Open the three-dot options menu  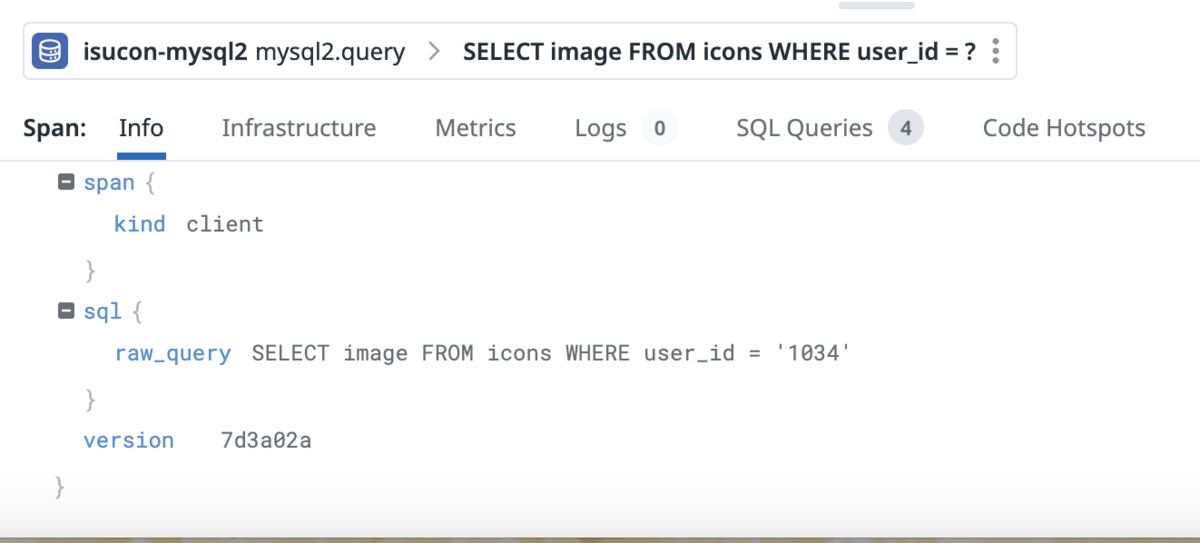click(995, 51)
